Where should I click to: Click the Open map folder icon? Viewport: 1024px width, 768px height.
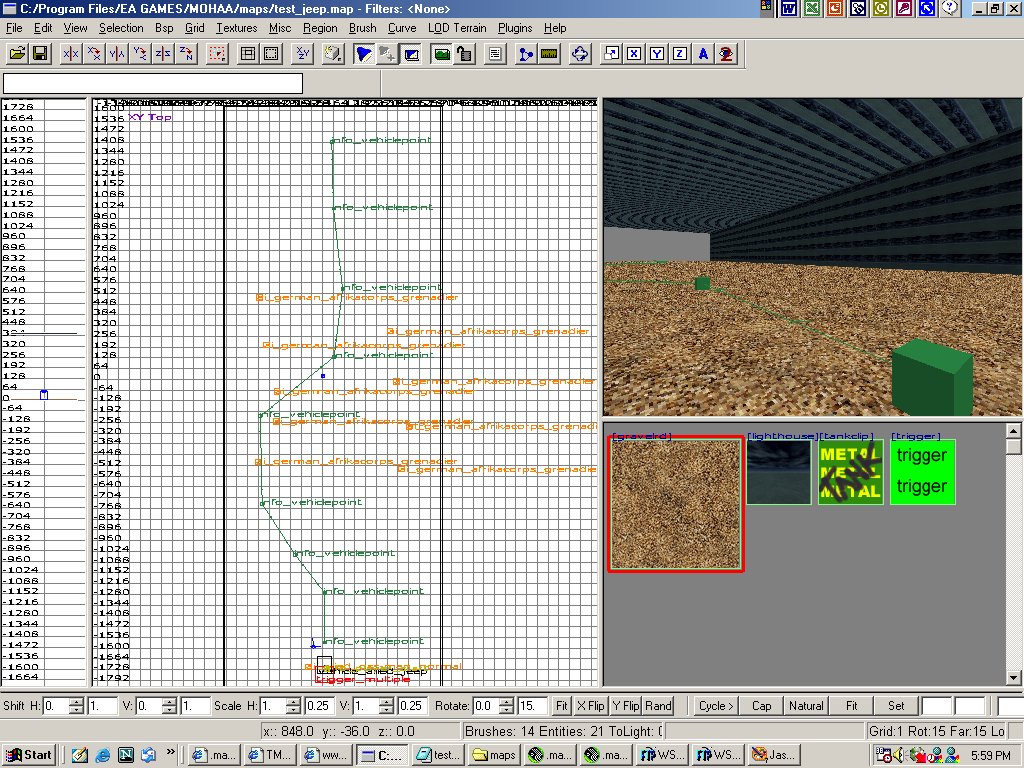point(17,53)
